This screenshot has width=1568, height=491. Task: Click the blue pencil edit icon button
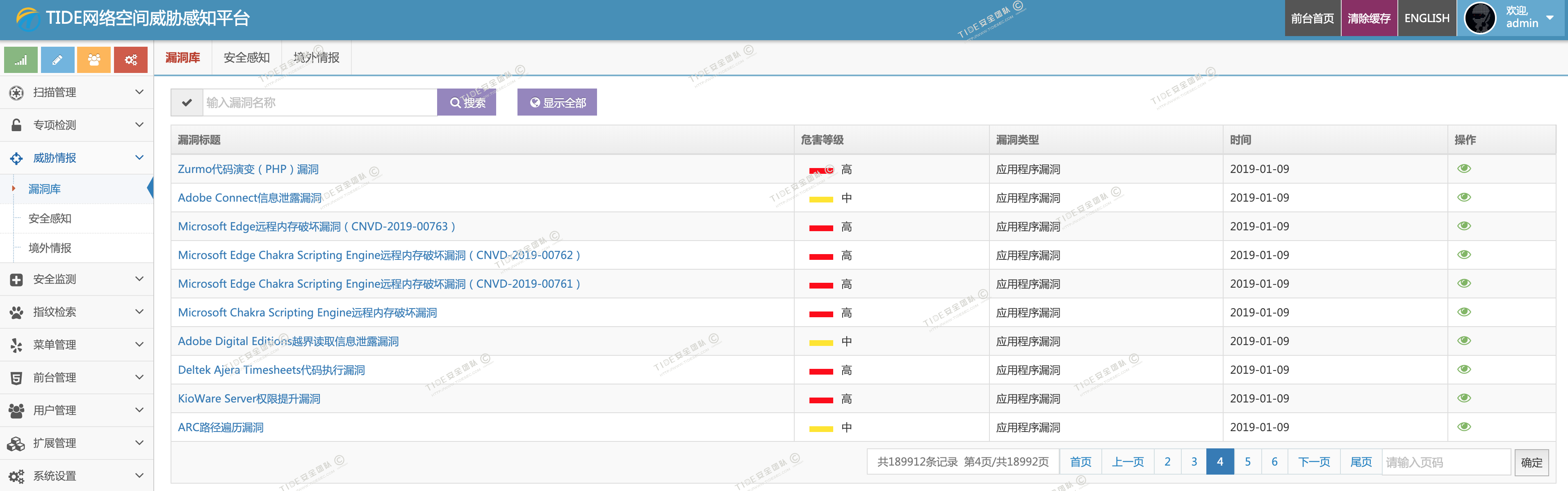[57, 59]
